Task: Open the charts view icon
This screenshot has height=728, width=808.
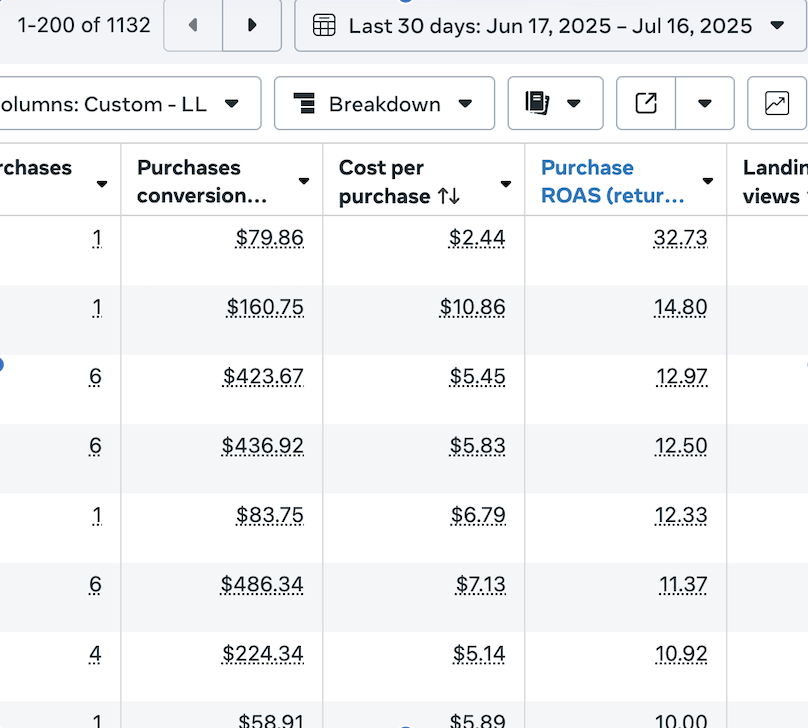Action: click(x=777, y=104)
